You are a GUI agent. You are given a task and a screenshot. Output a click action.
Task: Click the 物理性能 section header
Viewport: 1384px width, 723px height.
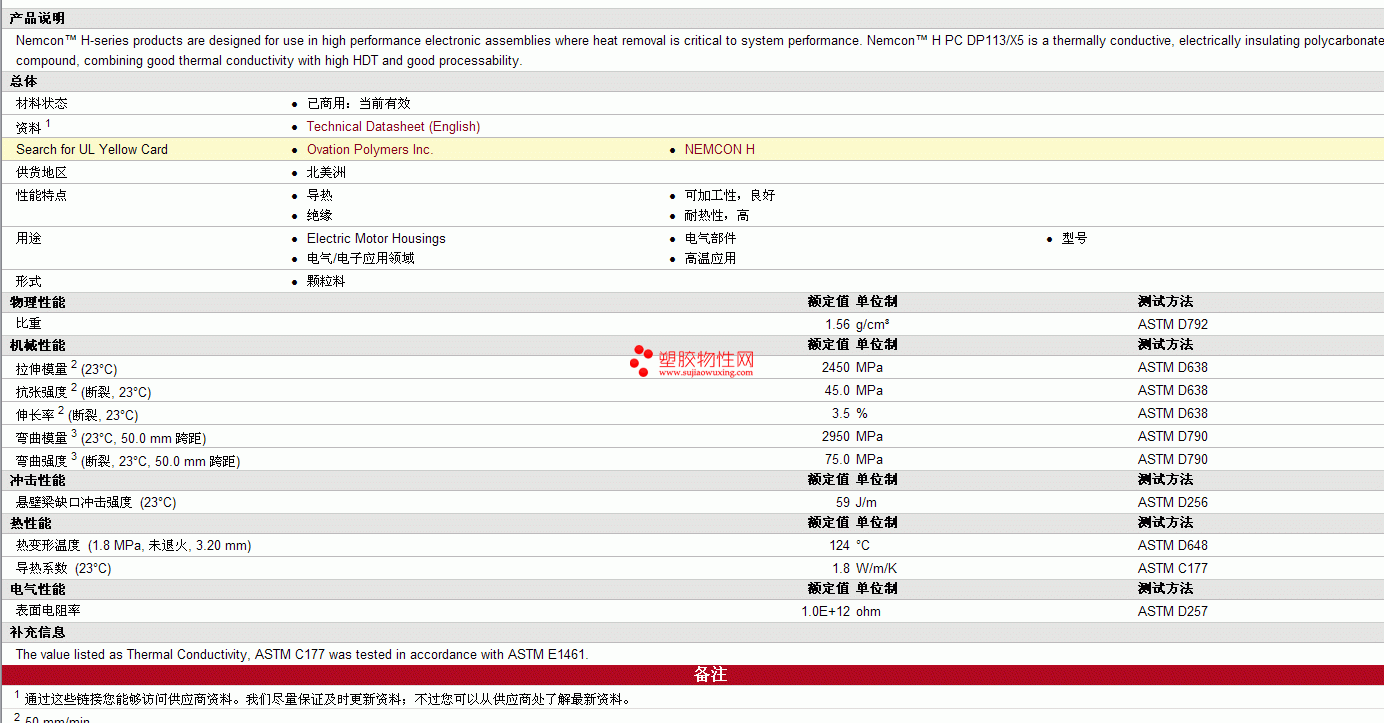37,302
